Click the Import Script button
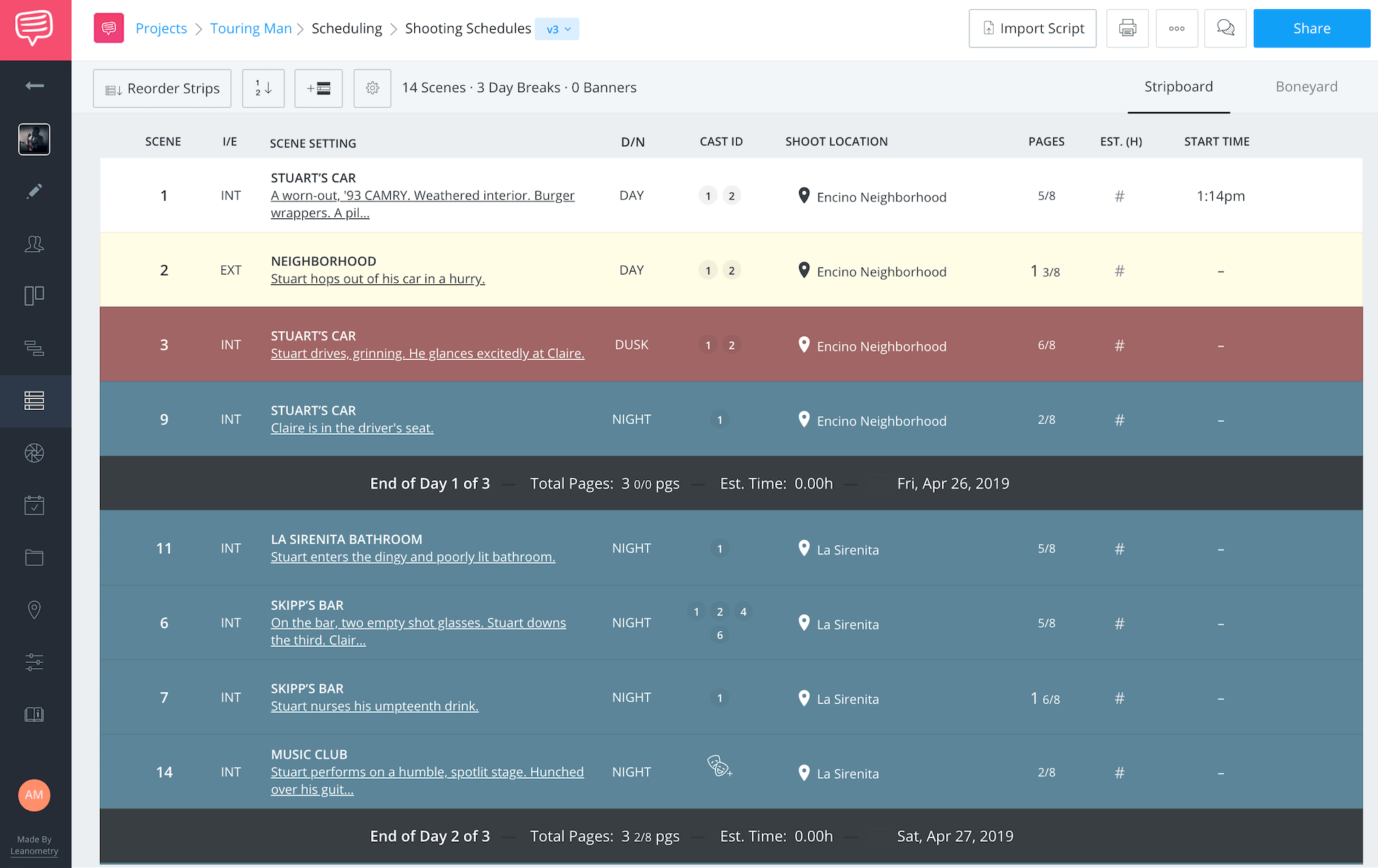Image resolution: width=1378 pixels, height=868 pixels. point(1033,28)
